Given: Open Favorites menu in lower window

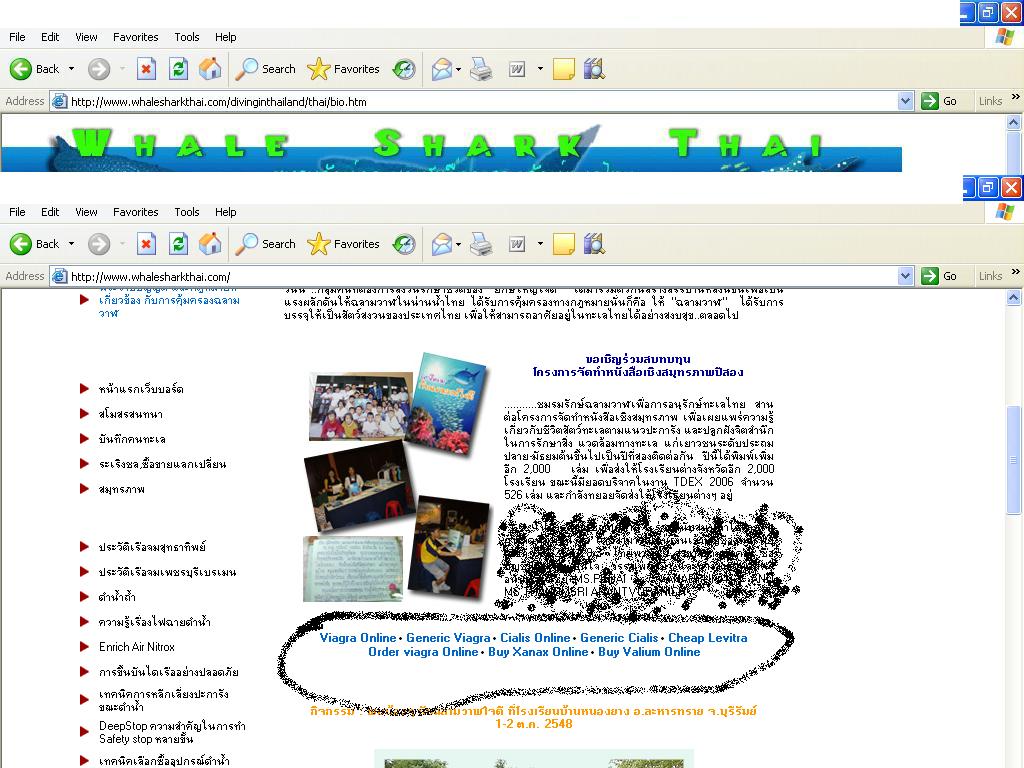Looking at the screenshot, I should (x=136, y=212).
